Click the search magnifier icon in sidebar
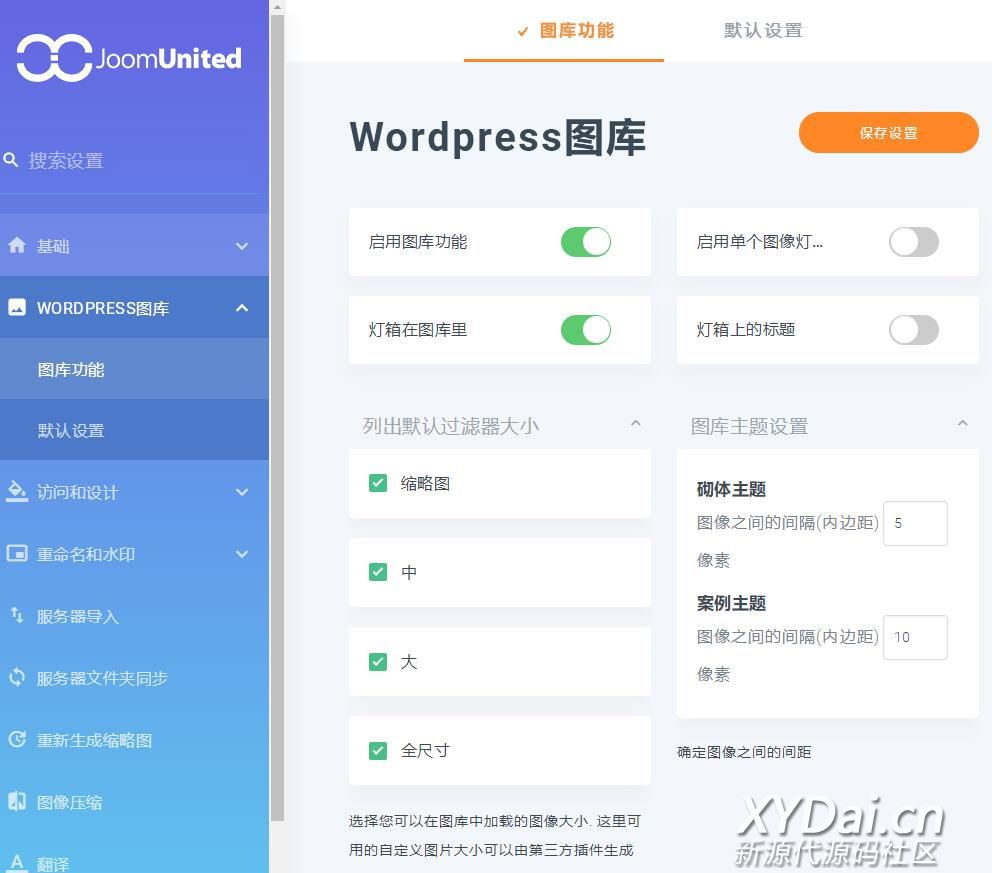Screen dimensions: 992x873 click(12, 160)
